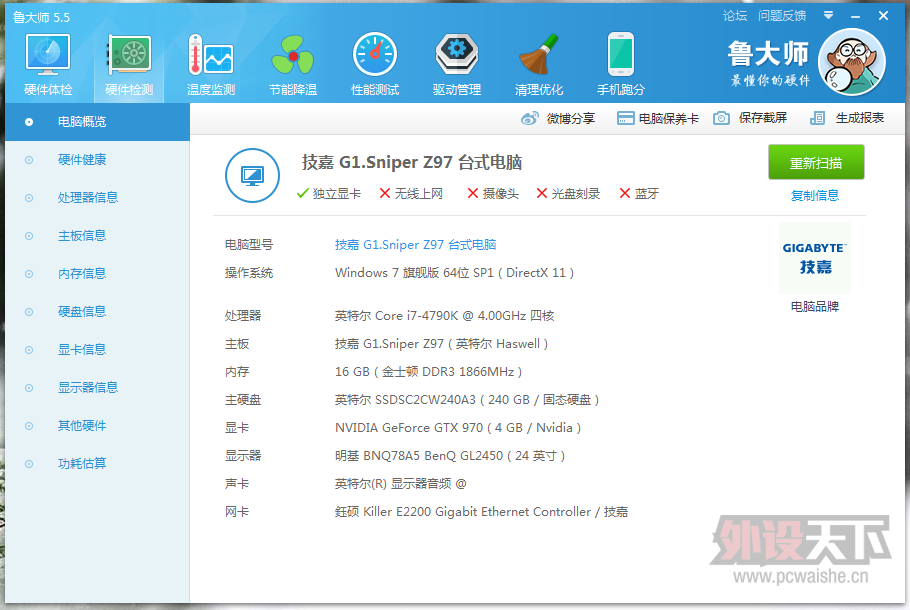Click the Weibo share icon
This screenshot has height=610, width=910.
tap(529, 118)
